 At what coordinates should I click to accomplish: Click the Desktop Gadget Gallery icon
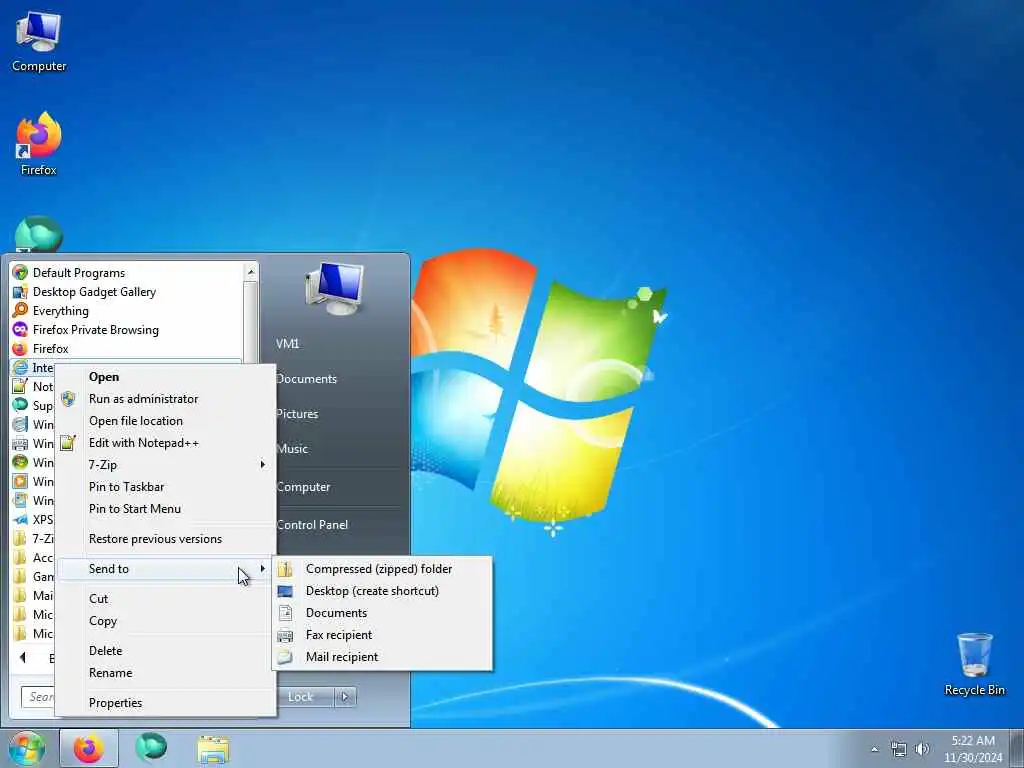tap(20, 291)
